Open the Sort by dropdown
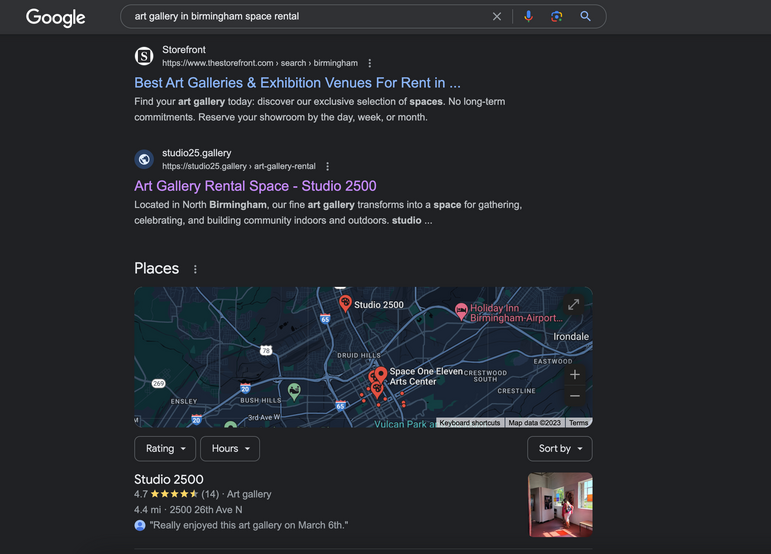Screen dimensions: 771x554 tap(560, 449)
